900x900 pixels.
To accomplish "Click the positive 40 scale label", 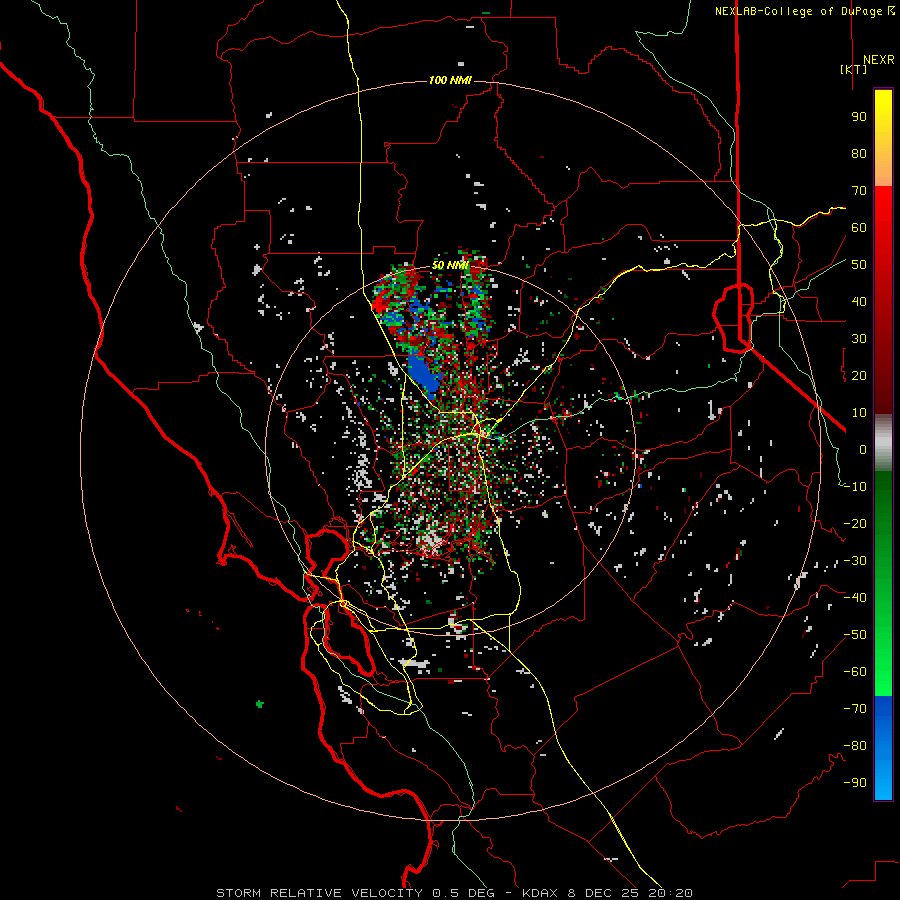I will pos(859,301).
